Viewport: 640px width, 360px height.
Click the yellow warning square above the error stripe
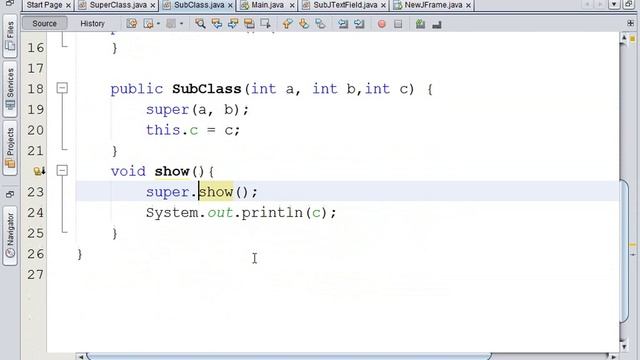(632, 39)
